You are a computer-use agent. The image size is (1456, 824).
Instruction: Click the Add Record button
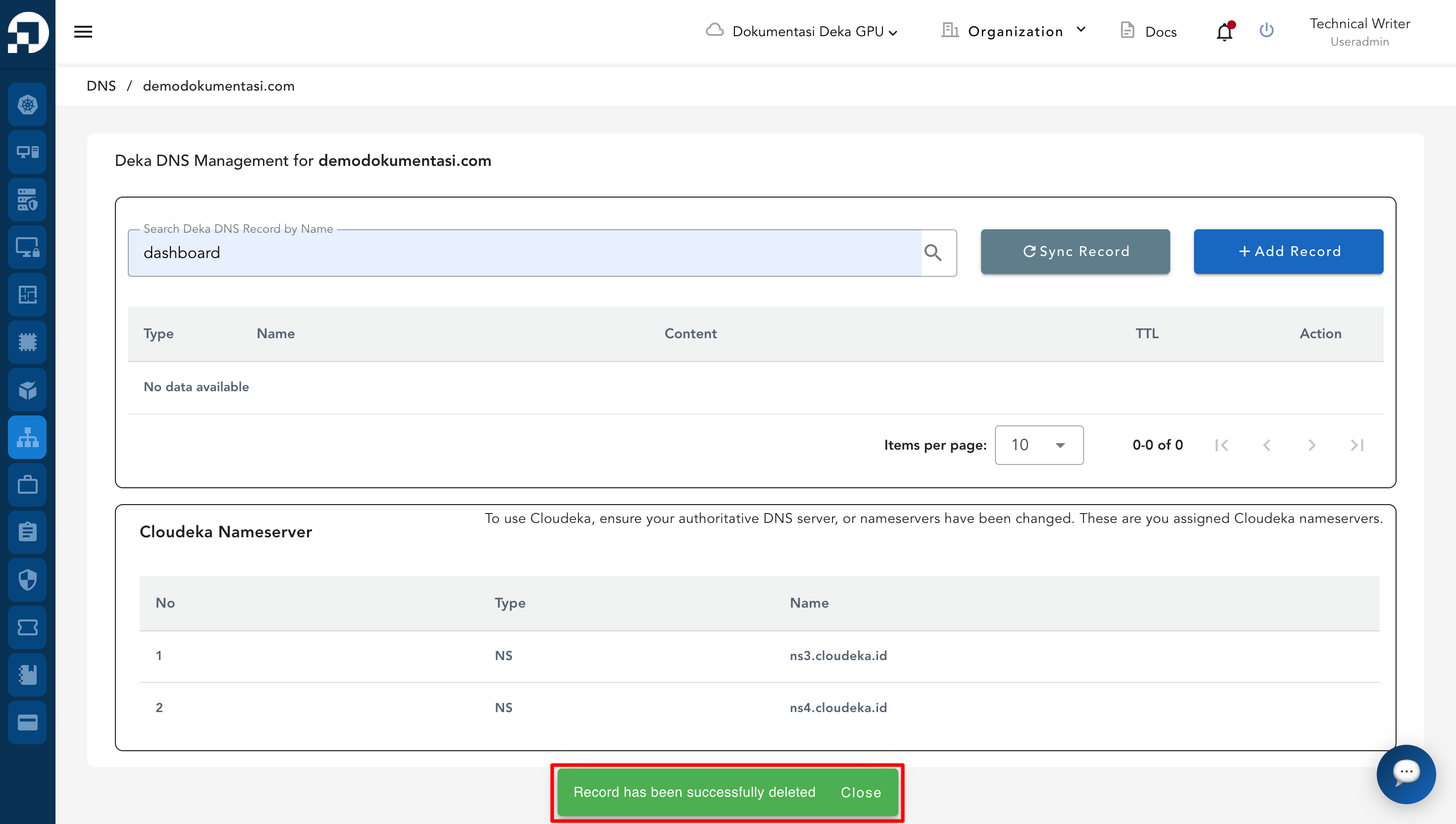1288,252
